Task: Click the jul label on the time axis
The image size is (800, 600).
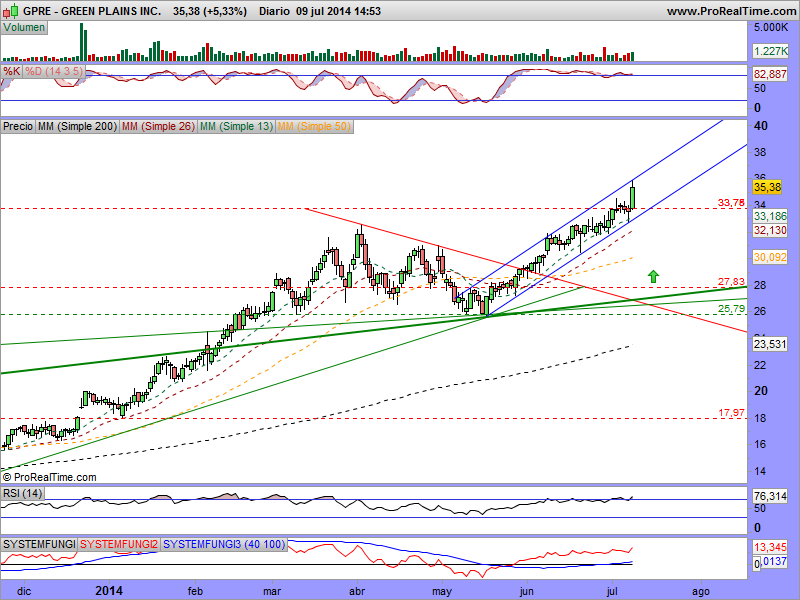Action: pos(611,591)
